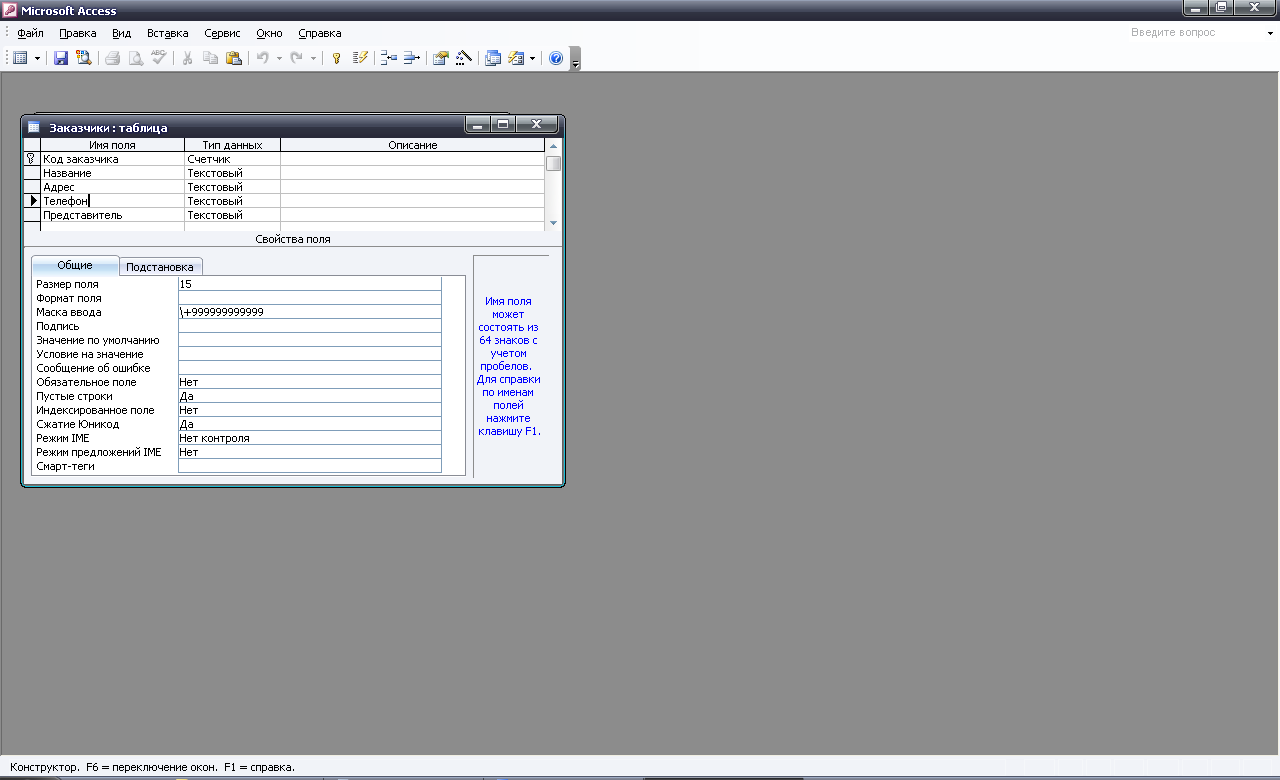The image size is (1280, 780).
Task: Click the ABC spelling check icon
Action: 158,58
